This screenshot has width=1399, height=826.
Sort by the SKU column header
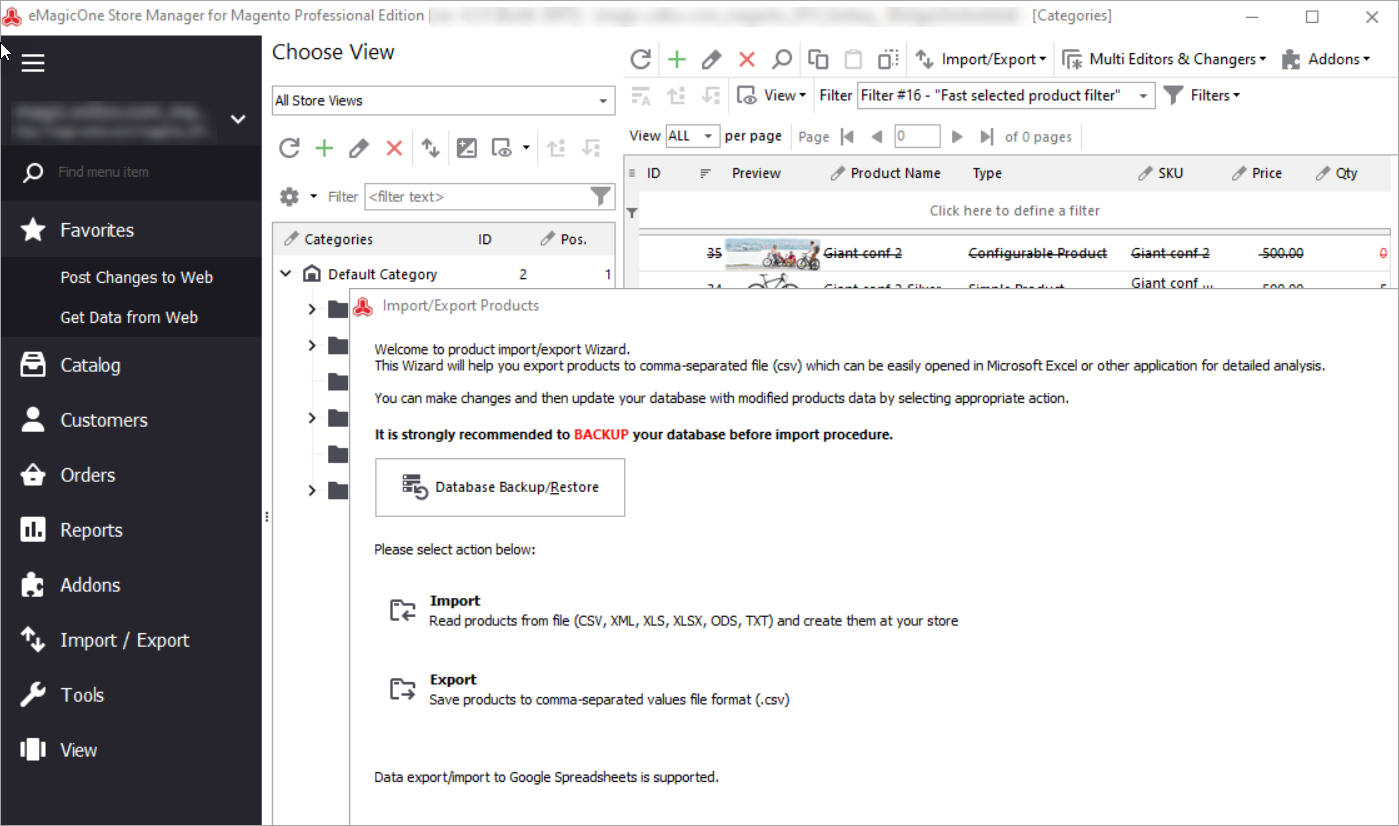tap(1170, 173)
